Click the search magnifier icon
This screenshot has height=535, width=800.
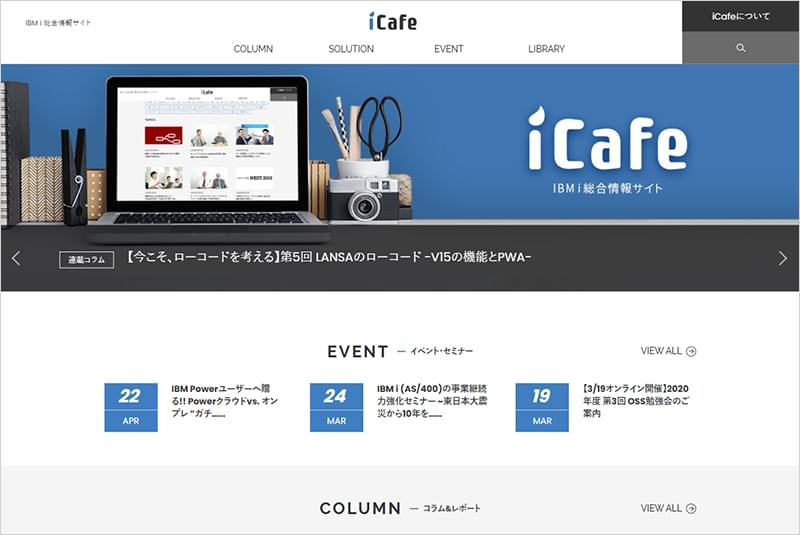tap(741, 48)
